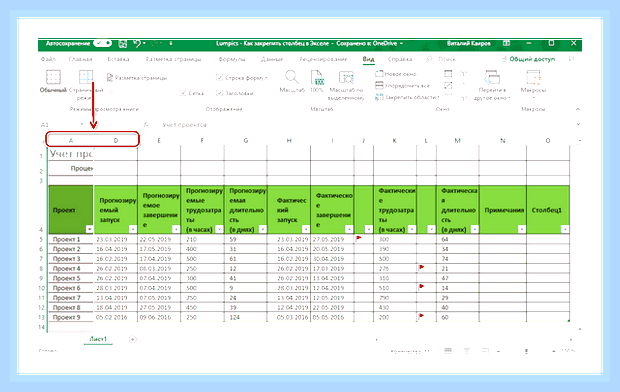This screenshot has height=392, width=620.
Task: Switch to the Данные tab
Action: [272, 59]
